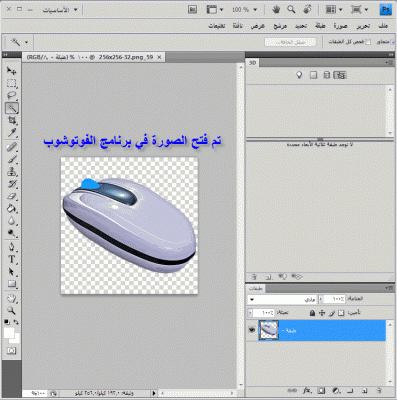Screen dimensions: 397x400
Task: Select the Pen tool
Action: pyautogui.click(x=12, y=247)
